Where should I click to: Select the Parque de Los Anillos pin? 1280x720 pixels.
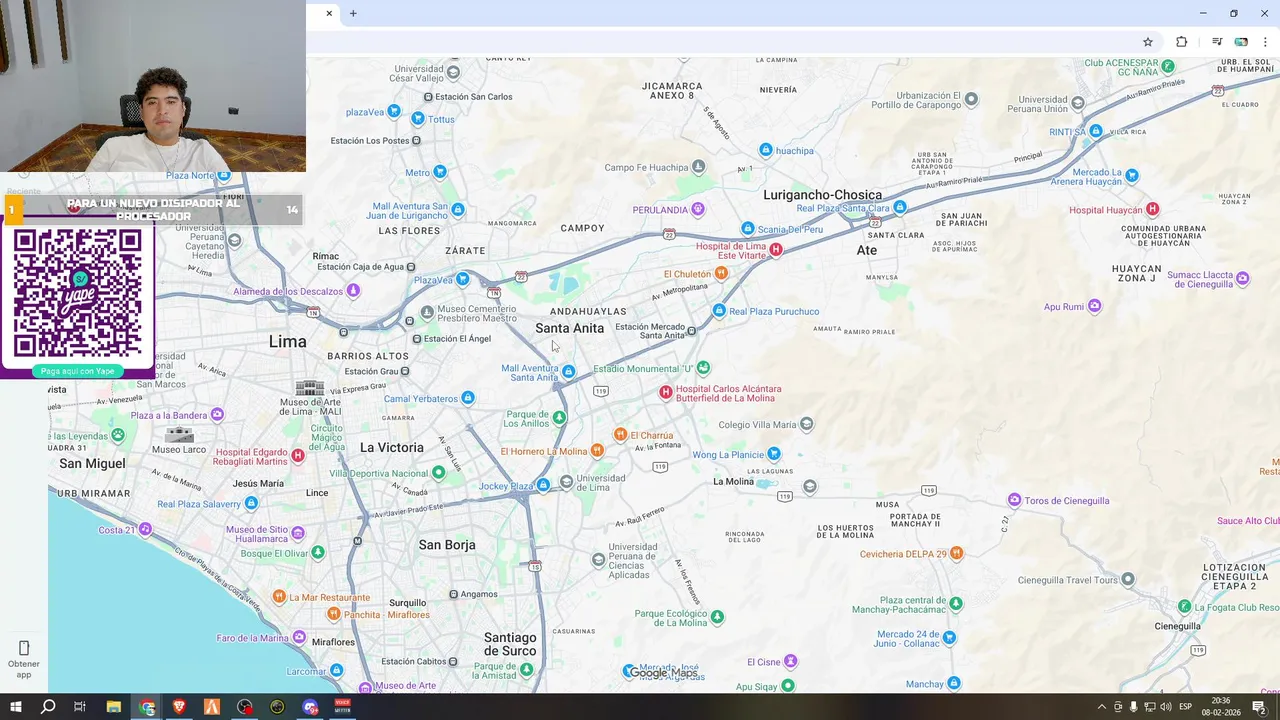[559, 417]
